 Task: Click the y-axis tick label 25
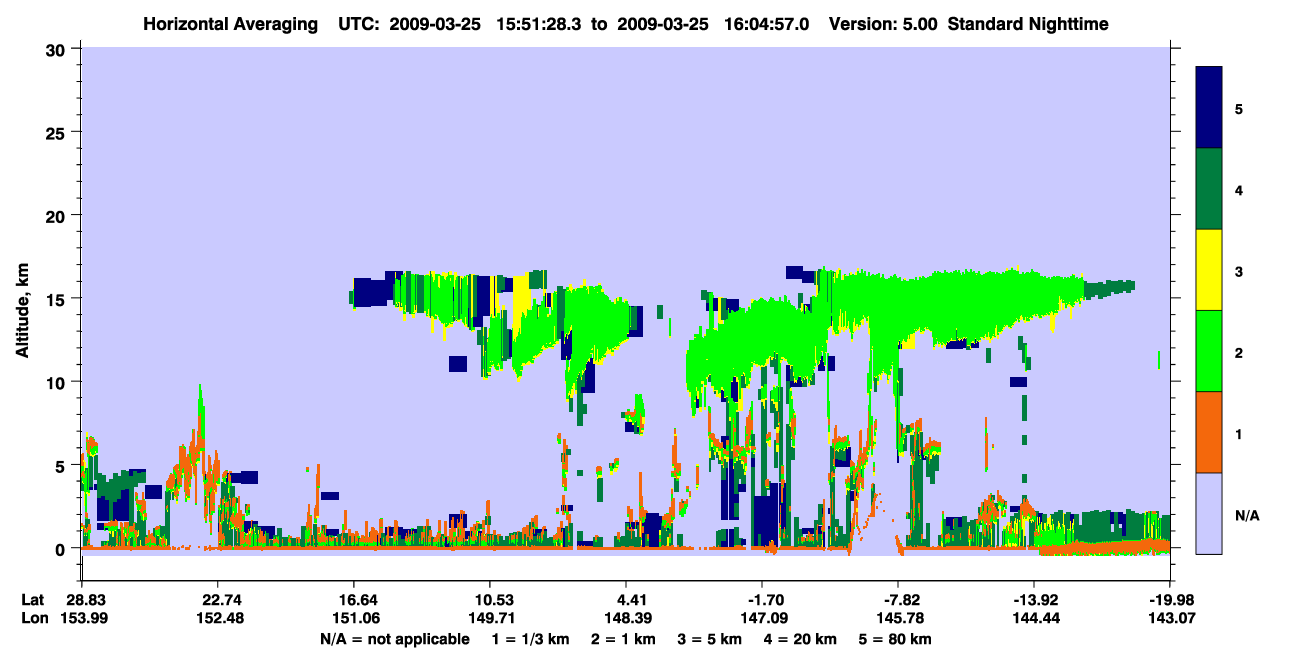pyautogui.click(x=58, y=132)
